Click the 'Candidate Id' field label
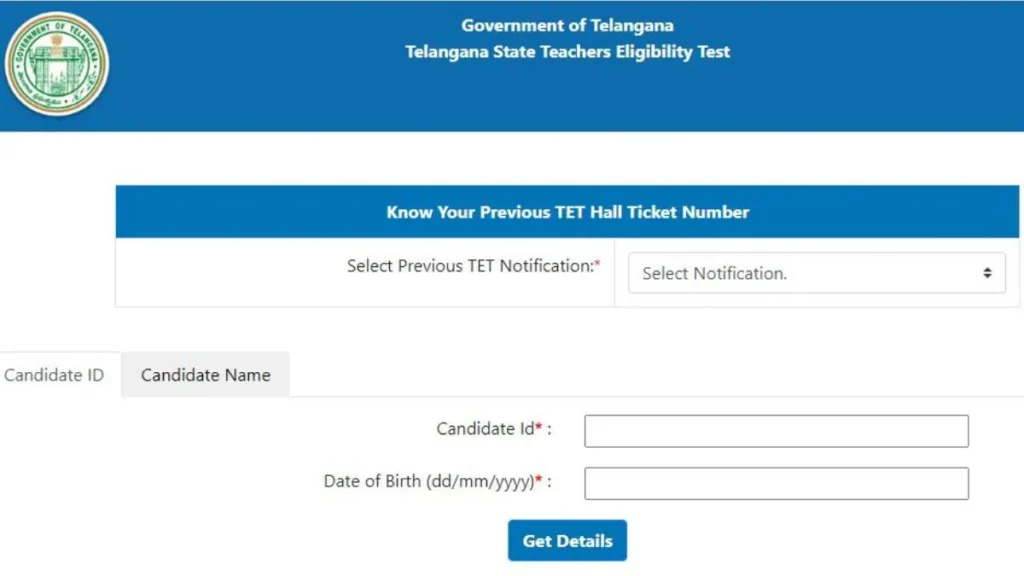Viewport: 1024px width, 576px height. (485, 428)
